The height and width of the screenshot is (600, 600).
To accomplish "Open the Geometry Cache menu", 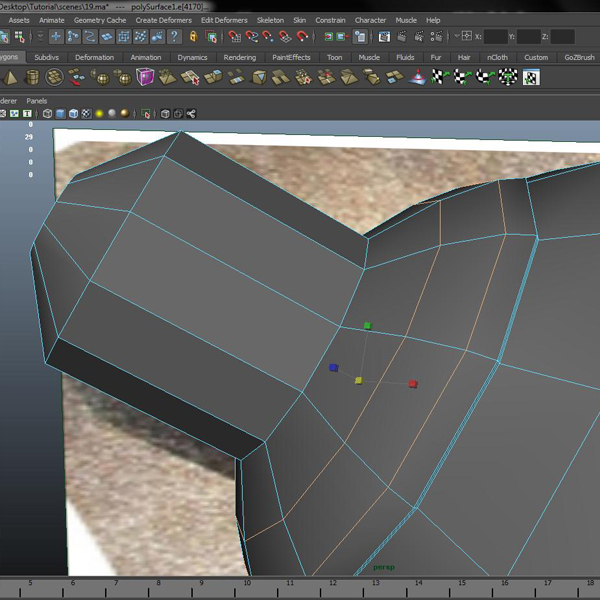I will pos(100,20).
